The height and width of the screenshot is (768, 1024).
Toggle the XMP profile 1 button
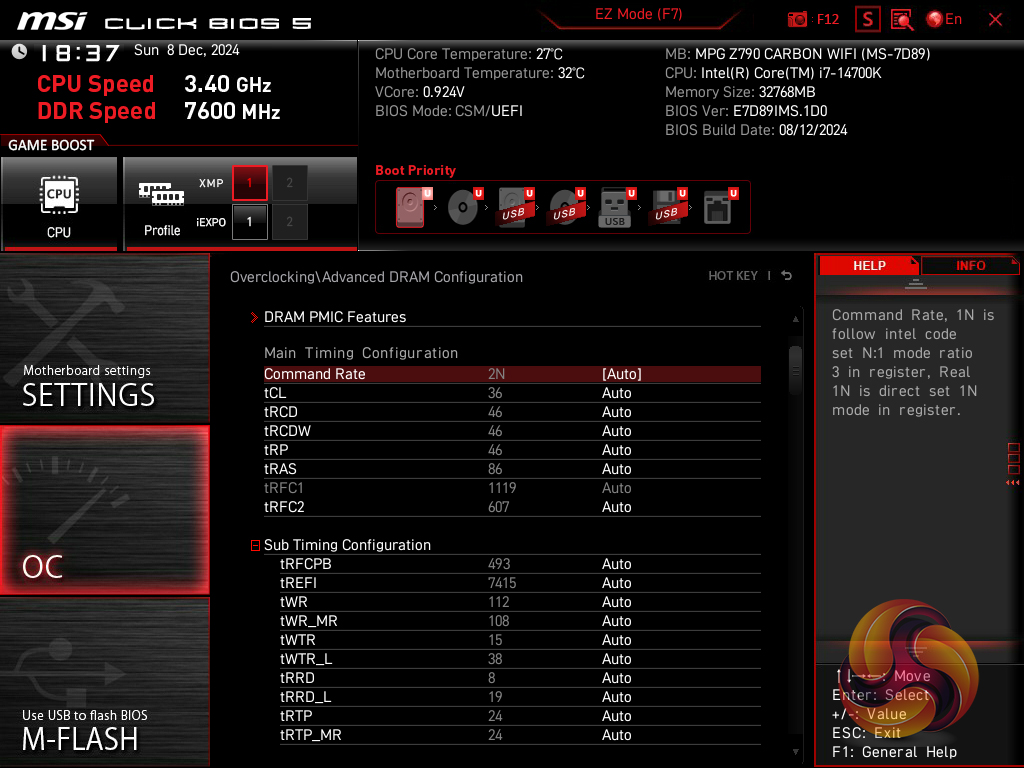click(x=249, y=183)
